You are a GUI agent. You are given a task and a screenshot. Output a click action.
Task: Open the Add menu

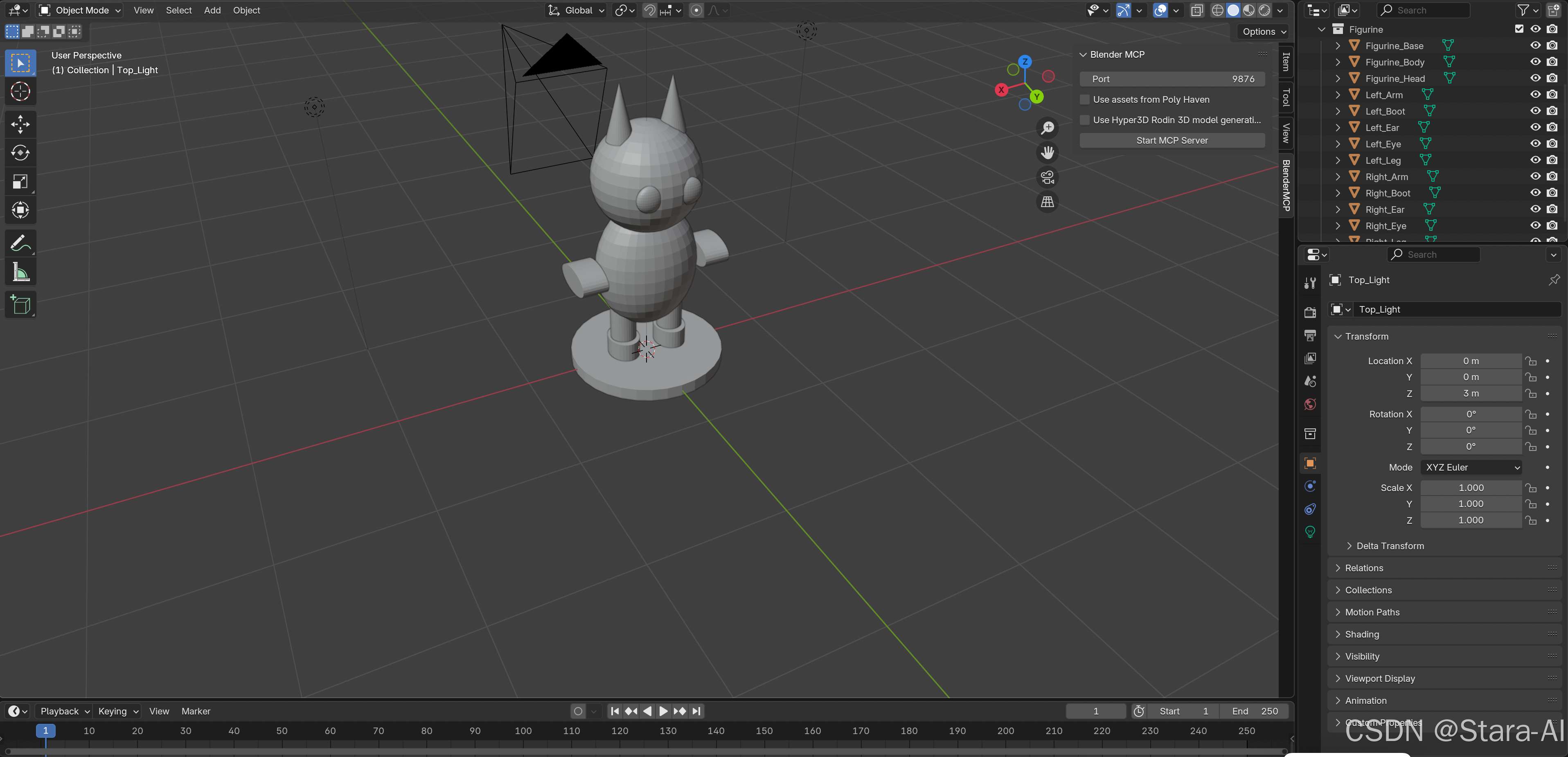tap(212, 10)
